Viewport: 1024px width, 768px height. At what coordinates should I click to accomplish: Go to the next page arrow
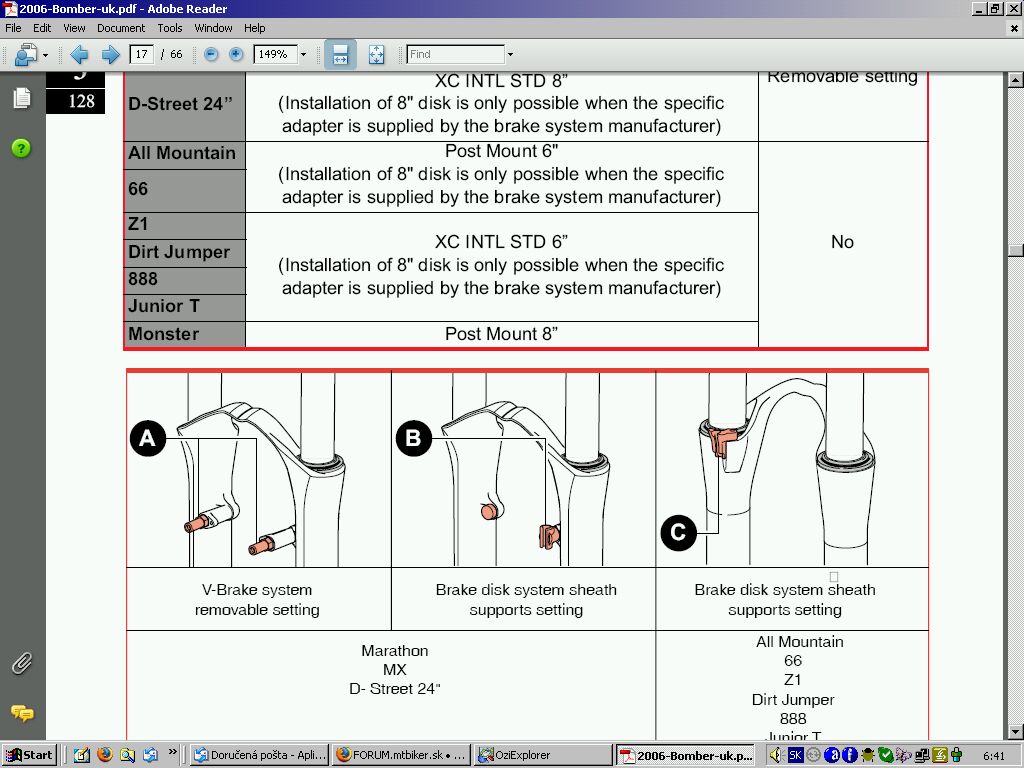click(110, 55)
